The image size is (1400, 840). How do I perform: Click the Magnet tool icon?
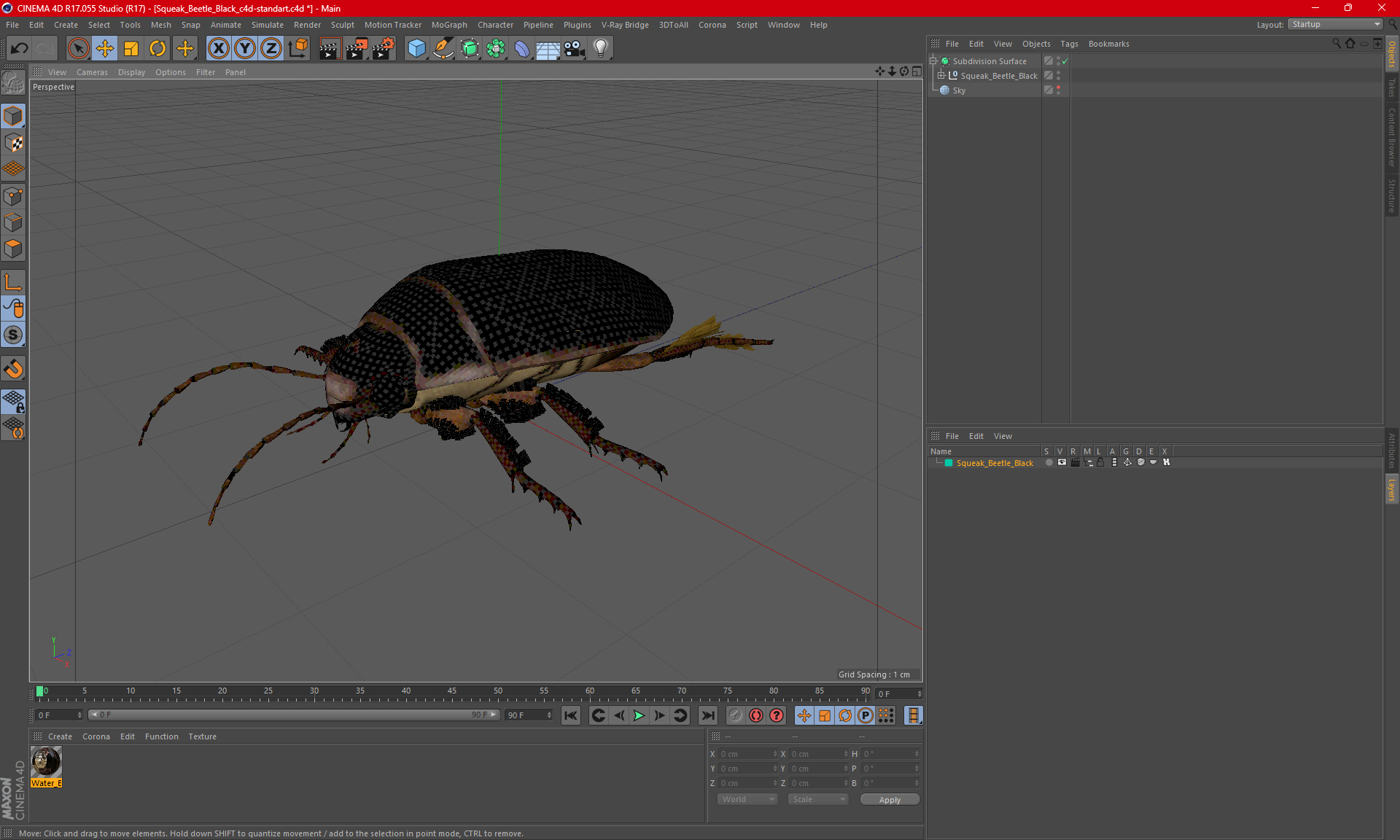pos(13,369)
